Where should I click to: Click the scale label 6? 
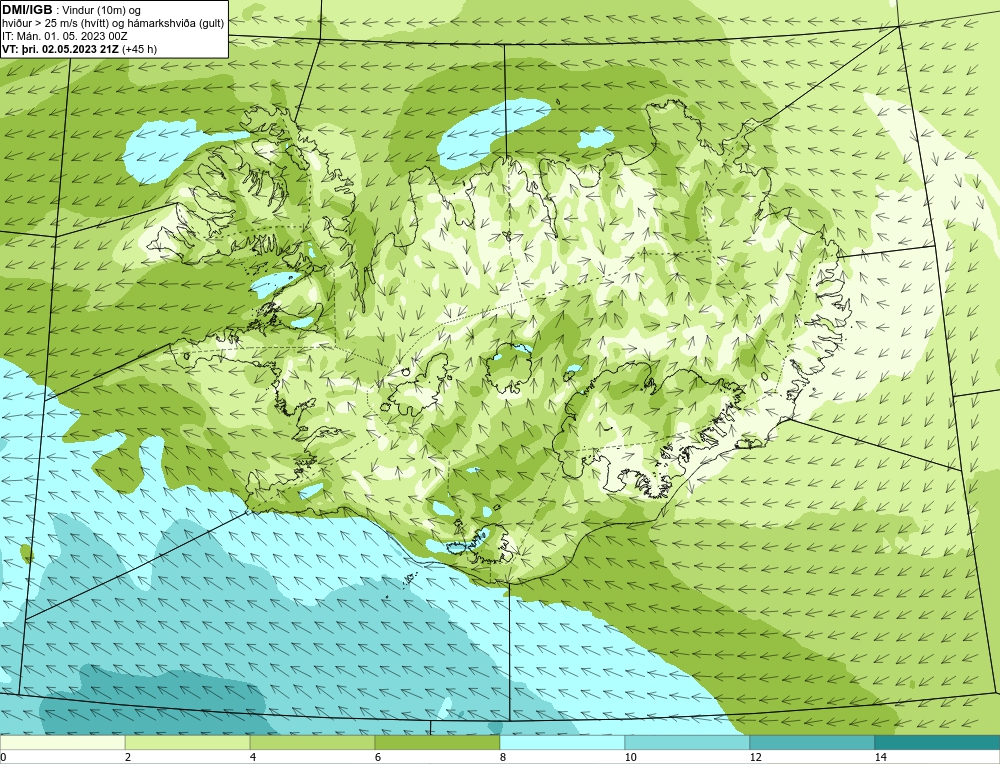tap(378, 757)
